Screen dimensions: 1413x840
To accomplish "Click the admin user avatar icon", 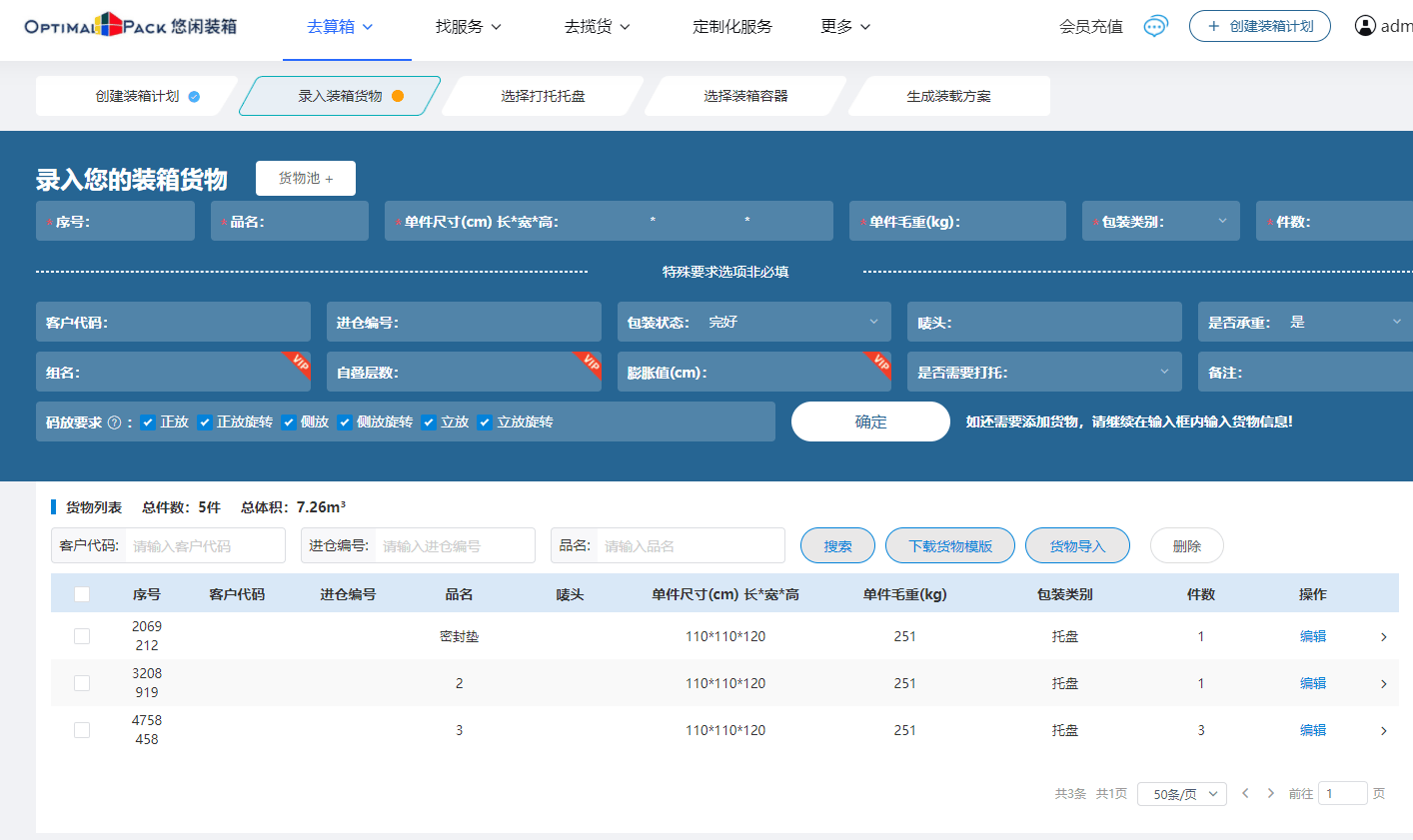I will [1365, 26].
